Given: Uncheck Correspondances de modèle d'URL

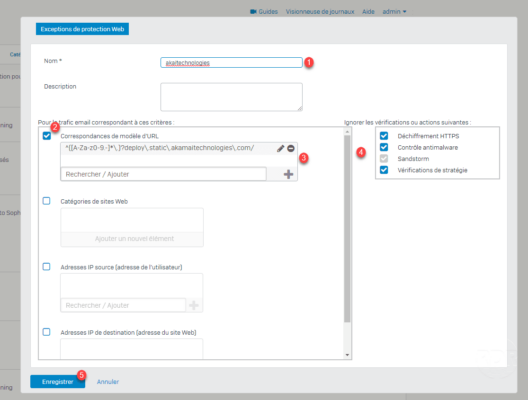Looking at the screenshot, I should click(x=47, y=136).
